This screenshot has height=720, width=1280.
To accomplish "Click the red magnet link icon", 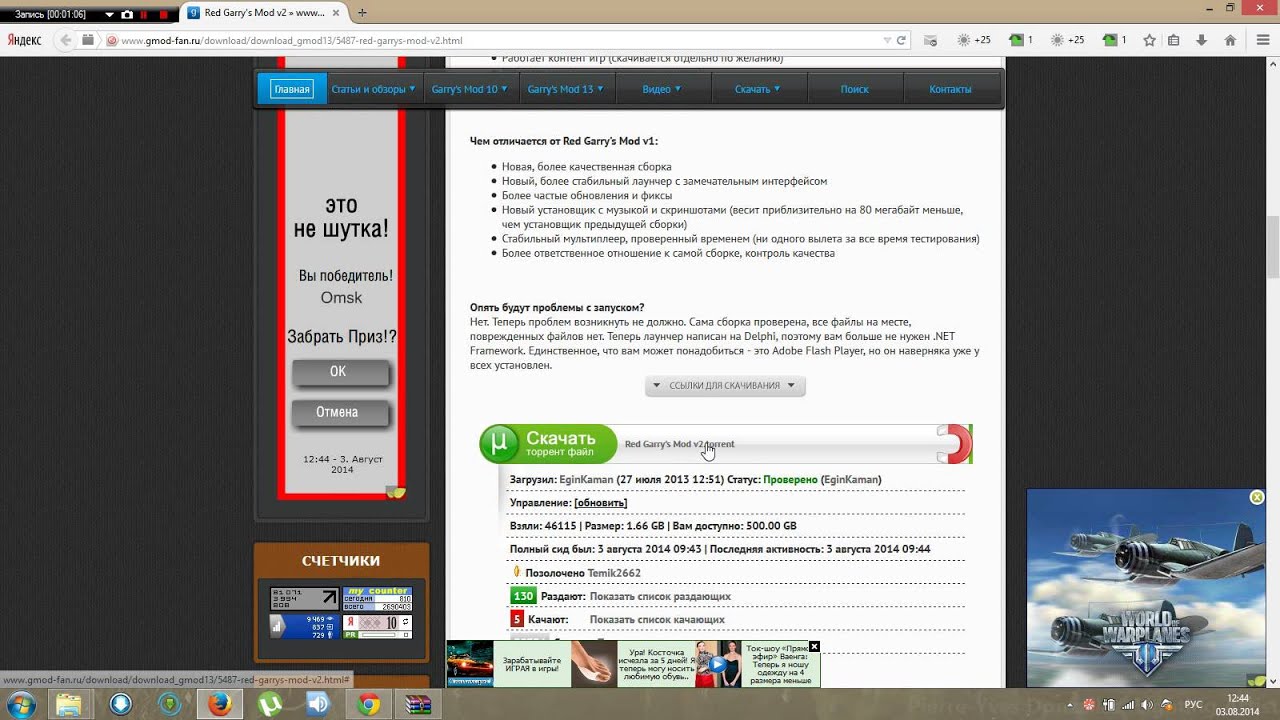I will click(x=954, y=444).
